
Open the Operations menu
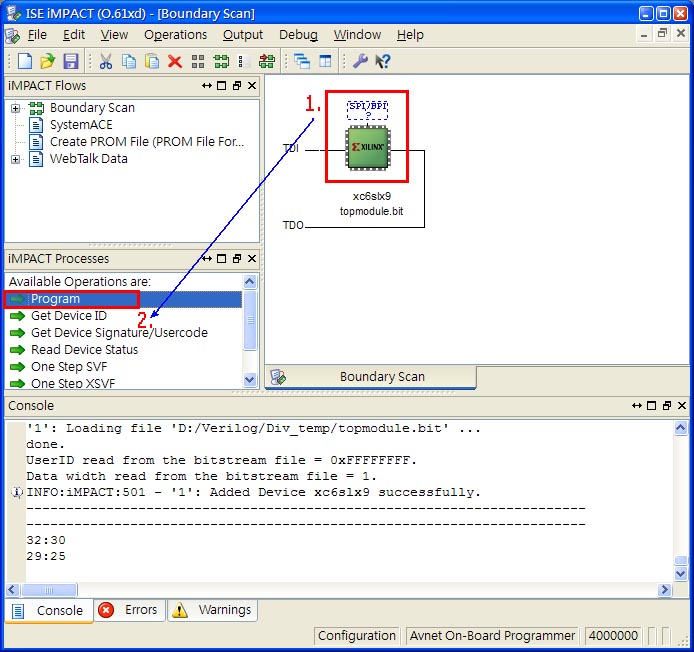(x=176, y=35)
